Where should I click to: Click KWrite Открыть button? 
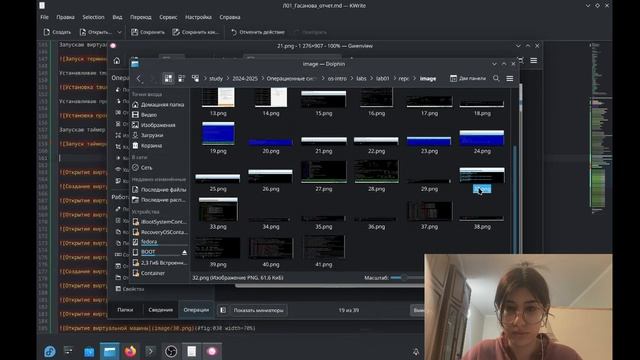96,32
